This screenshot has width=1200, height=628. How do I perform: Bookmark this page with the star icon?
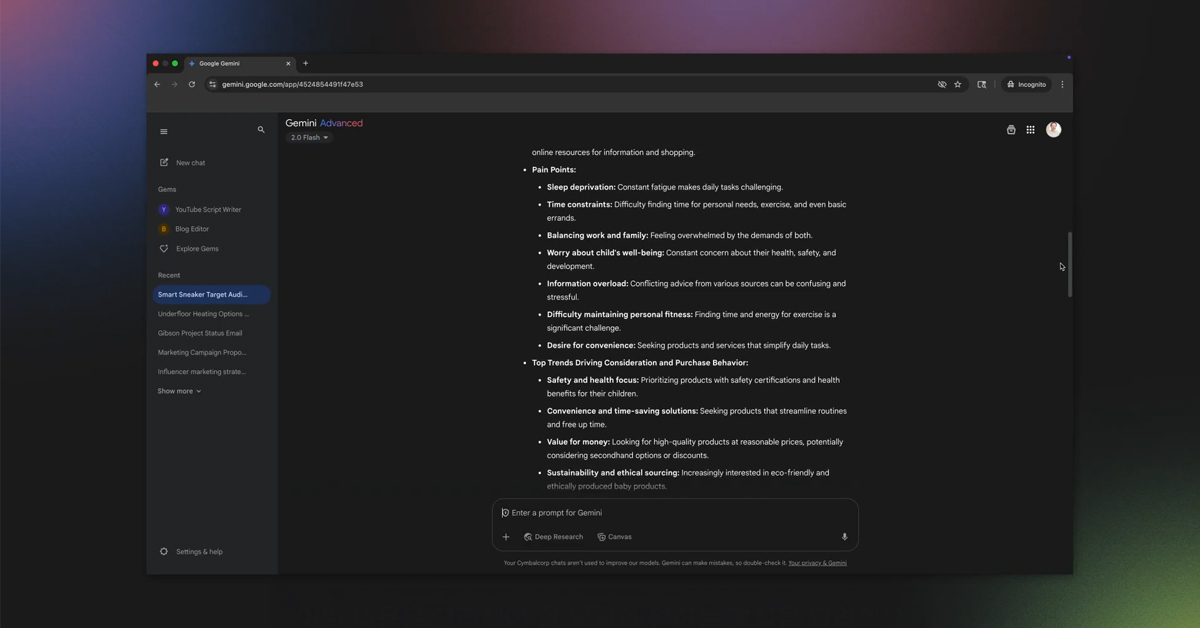click(x=958, y=85)
